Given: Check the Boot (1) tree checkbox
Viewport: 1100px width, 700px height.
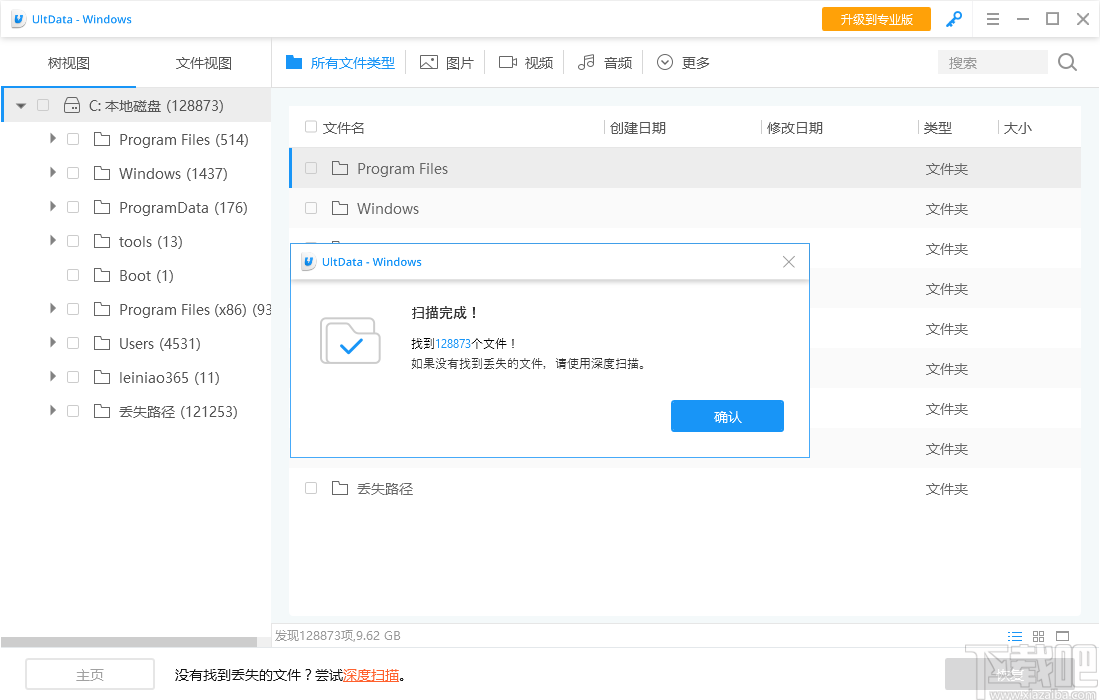Looking at the screenshot, I should (73, 275).
